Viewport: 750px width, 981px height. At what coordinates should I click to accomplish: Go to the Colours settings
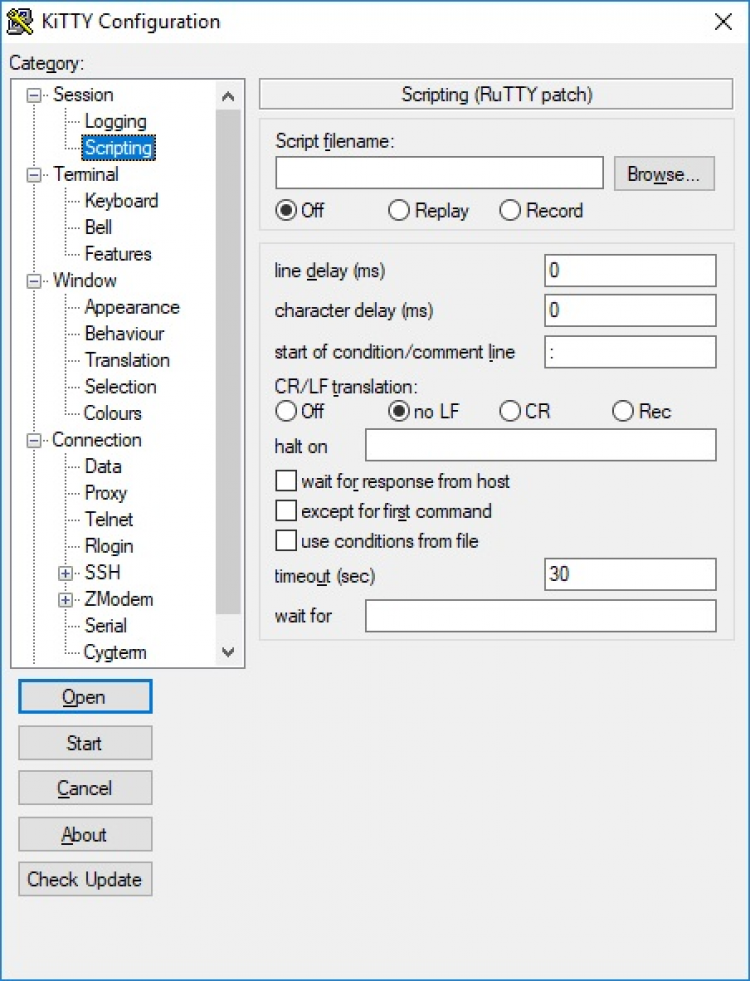tap(112, 413)
